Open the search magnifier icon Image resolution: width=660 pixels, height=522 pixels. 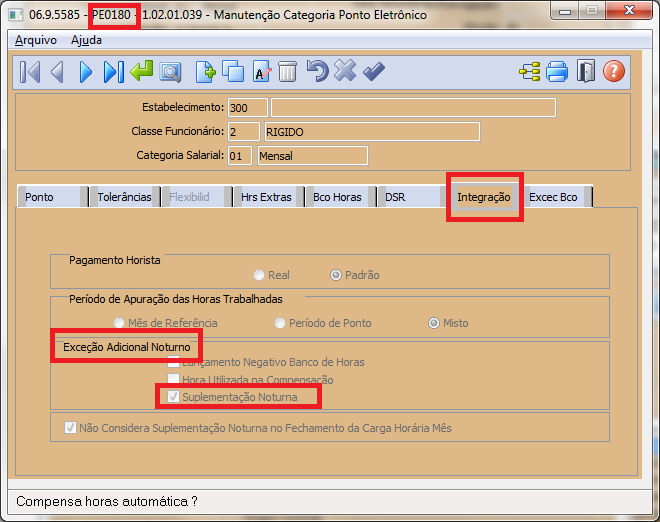(170, 72)
